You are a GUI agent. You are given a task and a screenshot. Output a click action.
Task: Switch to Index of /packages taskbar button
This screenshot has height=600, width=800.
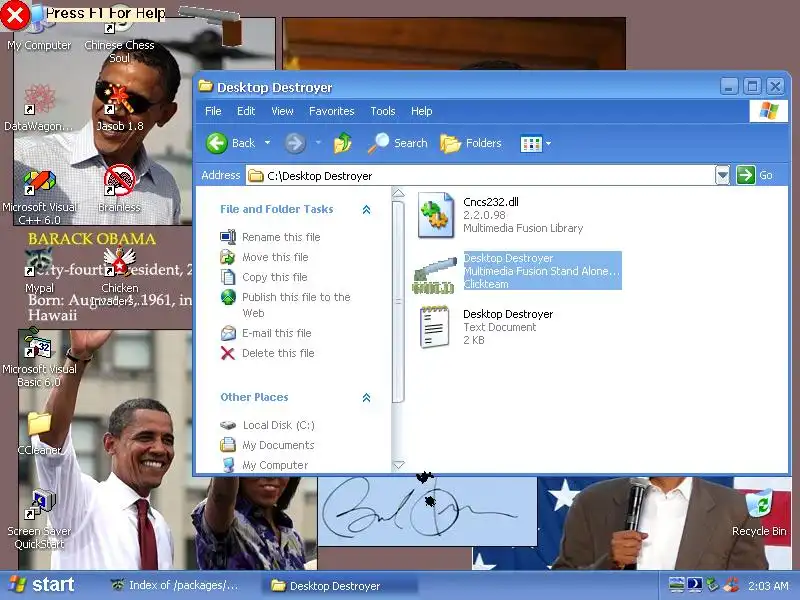click(176, 585)
